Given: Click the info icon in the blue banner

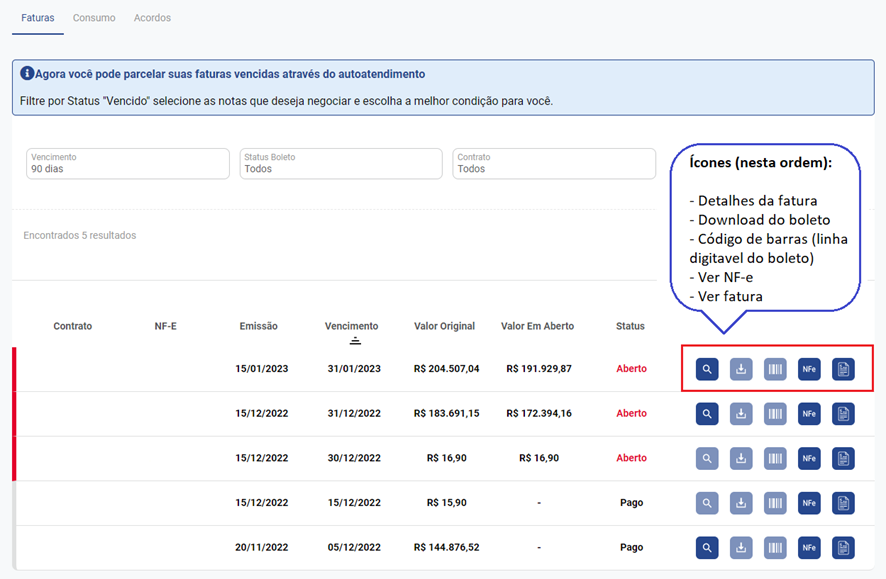Looking at the screenshot, I should coord(27,73).
